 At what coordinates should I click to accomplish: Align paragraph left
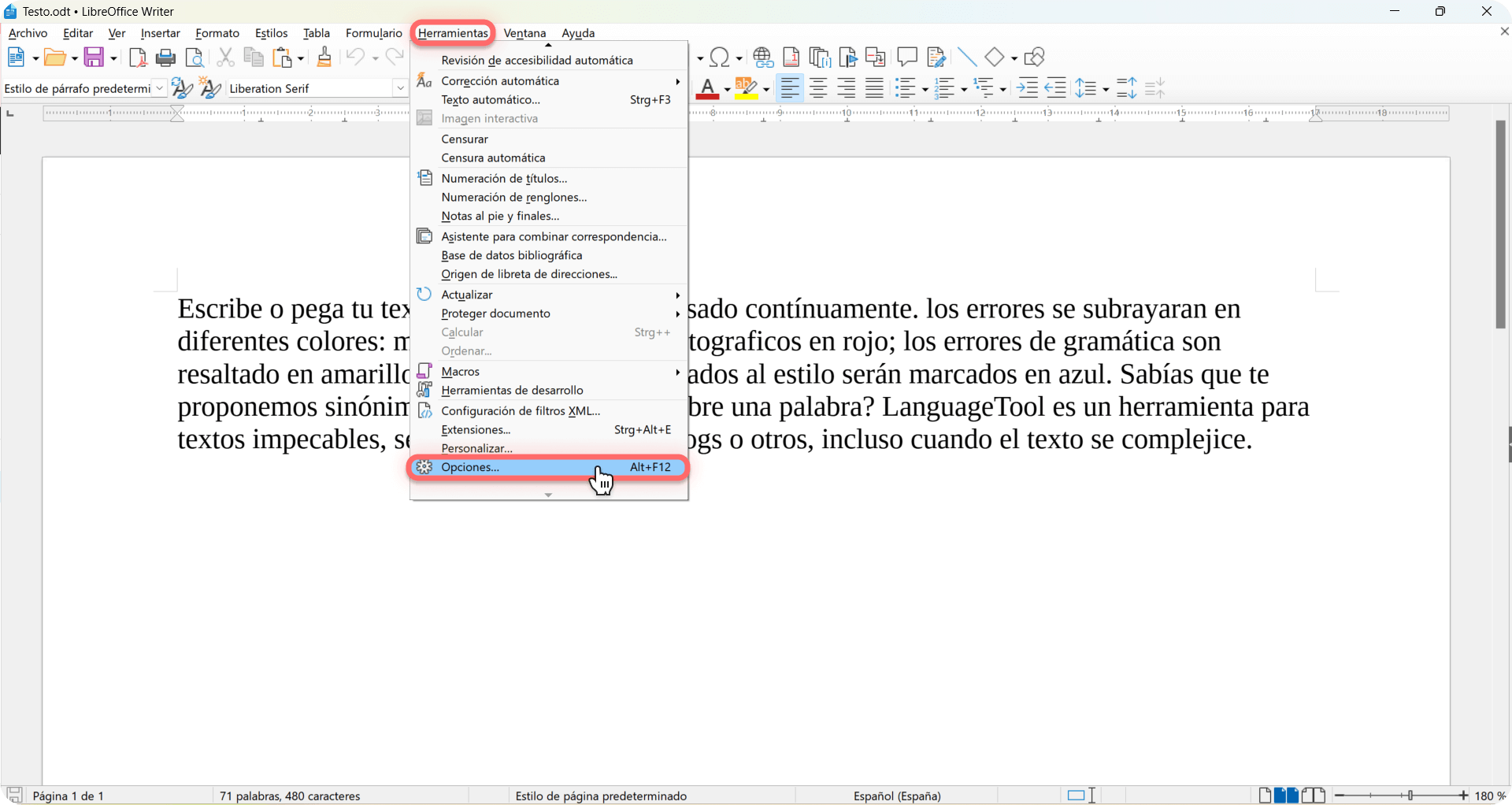point(790,88)
